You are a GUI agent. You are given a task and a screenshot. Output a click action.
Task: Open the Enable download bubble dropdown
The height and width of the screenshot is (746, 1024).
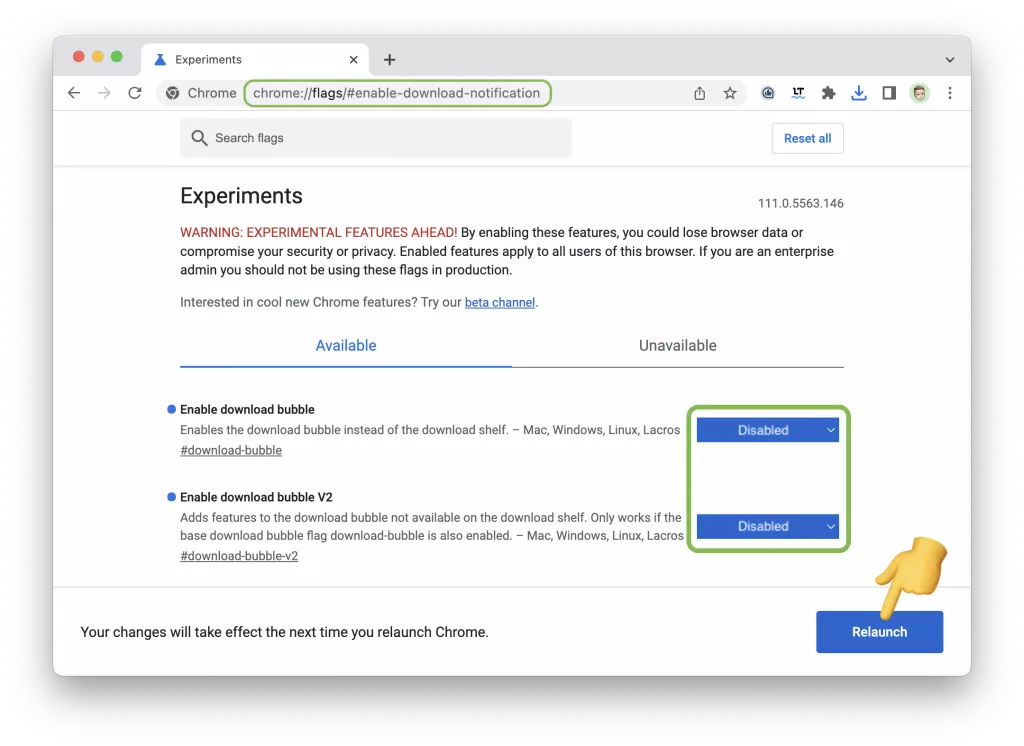click(x=767, y=429)
